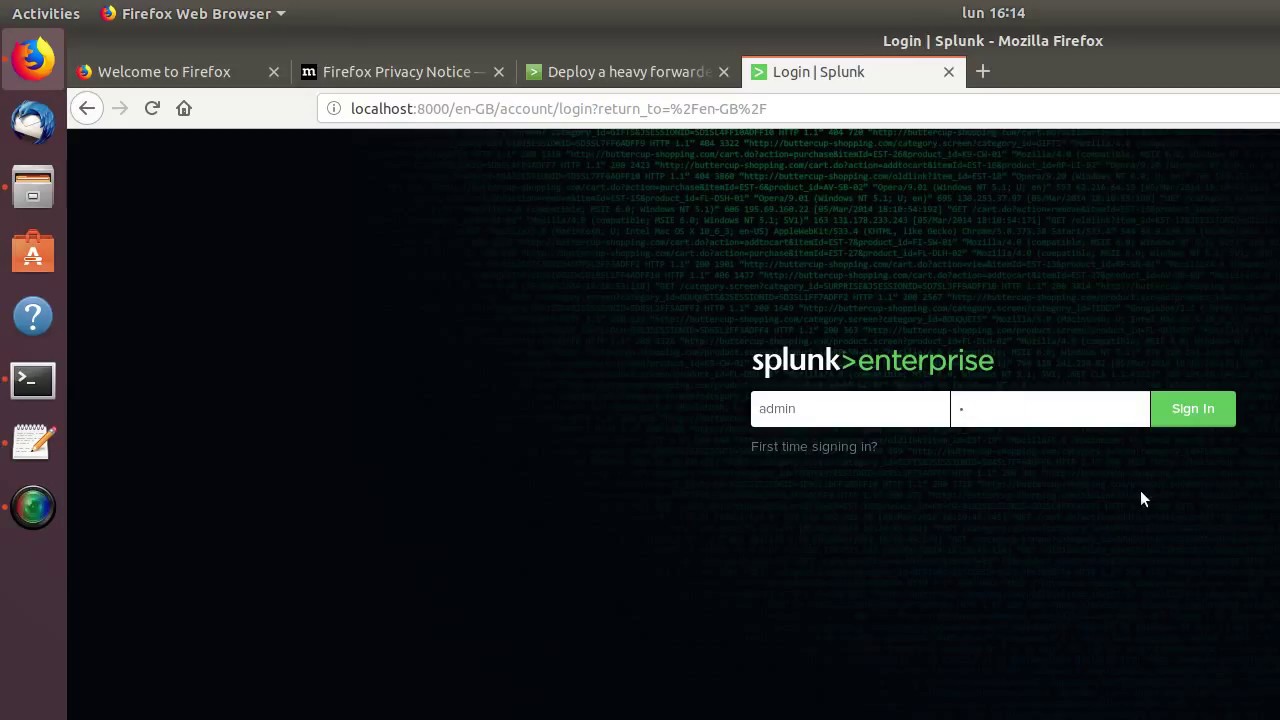The image size is (1280, 720).
Task: Open Terminal from the dock
Action: point(33,380)
